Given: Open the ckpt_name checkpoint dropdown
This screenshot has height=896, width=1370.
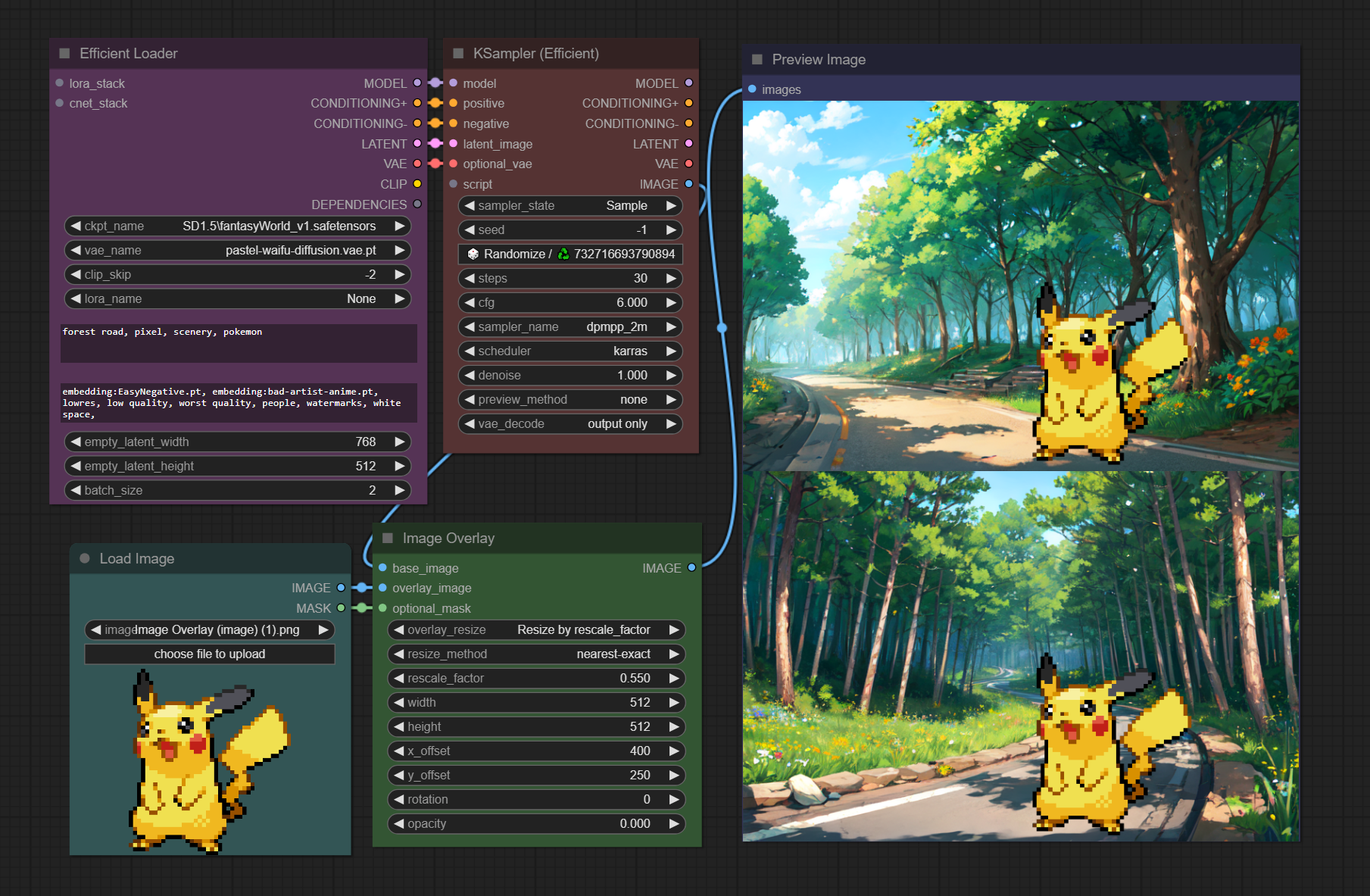Looking at the screenshot, I should tap(238, 226).
